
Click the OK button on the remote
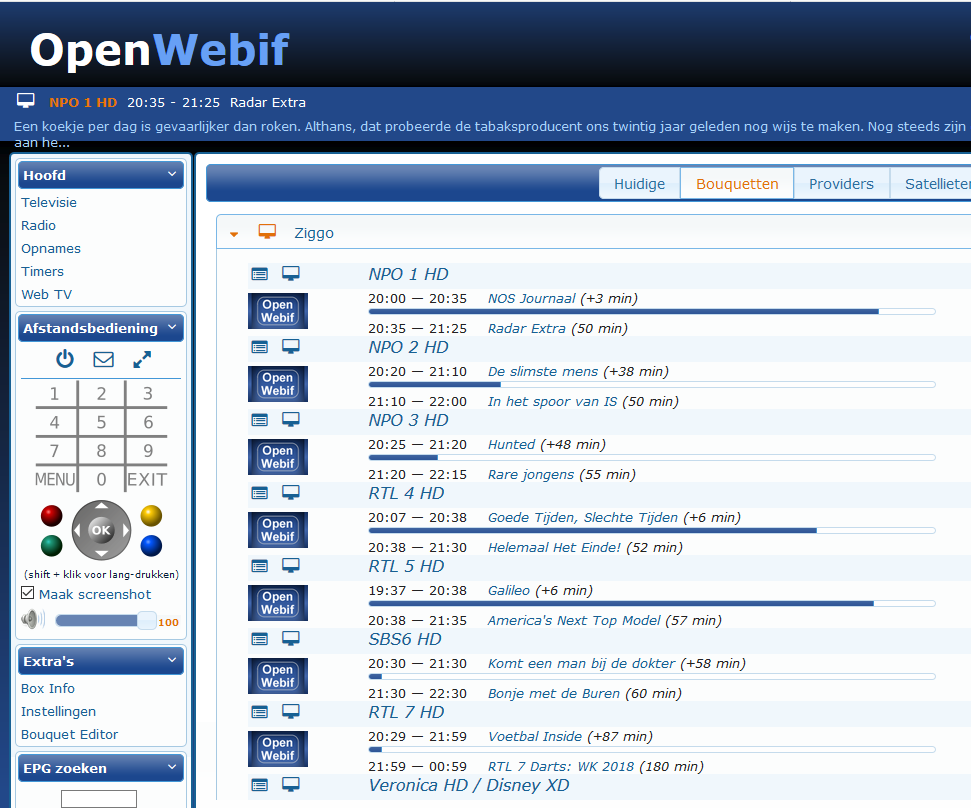click(x=101, y=530)
